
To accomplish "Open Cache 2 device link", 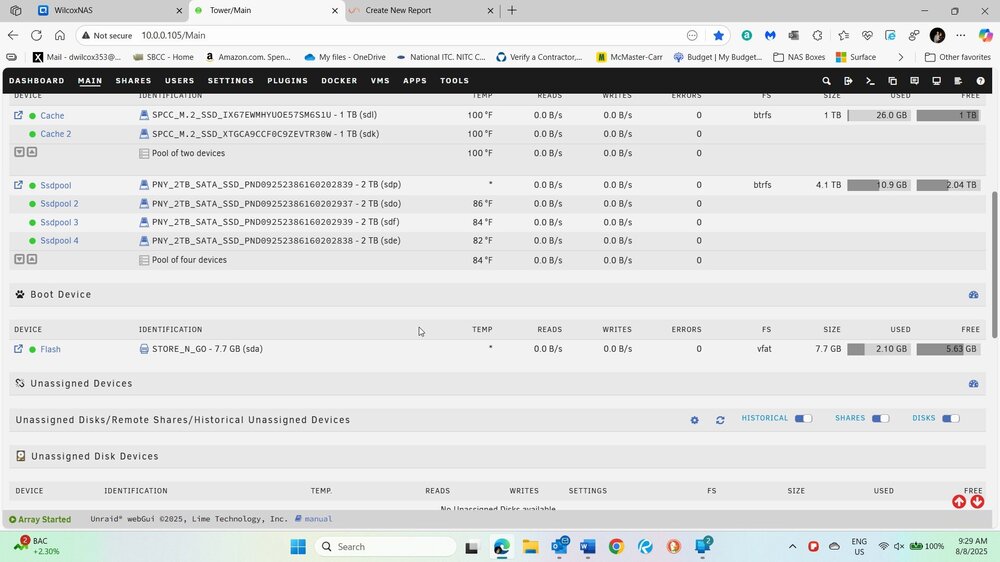I will 55,134.
